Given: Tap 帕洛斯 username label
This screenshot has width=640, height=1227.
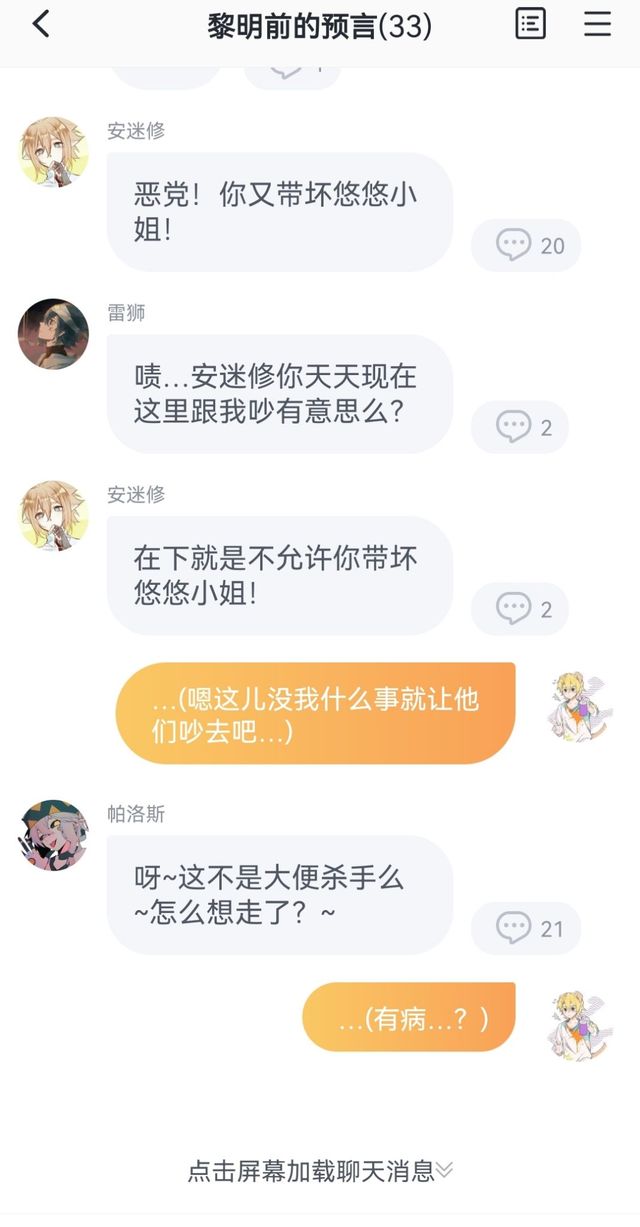Looking at the screenshot, I should click(x=136, y=814).
